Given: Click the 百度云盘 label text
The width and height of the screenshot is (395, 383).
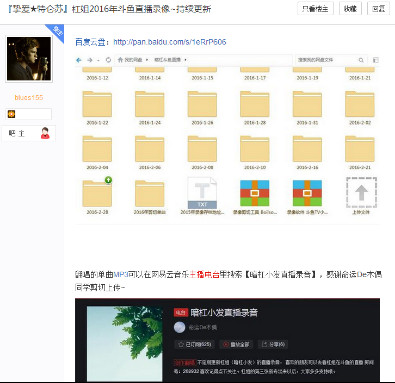Looking at the screenshot, I should tap(91, 42).
